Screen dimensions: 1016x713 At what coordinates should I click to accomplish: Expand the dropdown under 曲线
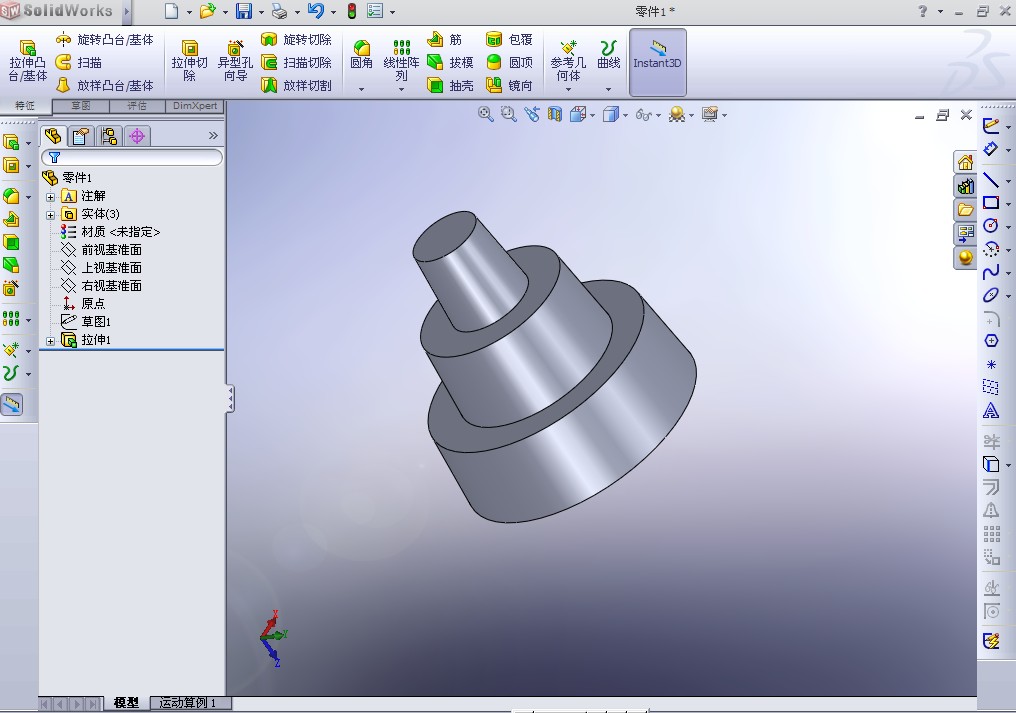(608, 89)
